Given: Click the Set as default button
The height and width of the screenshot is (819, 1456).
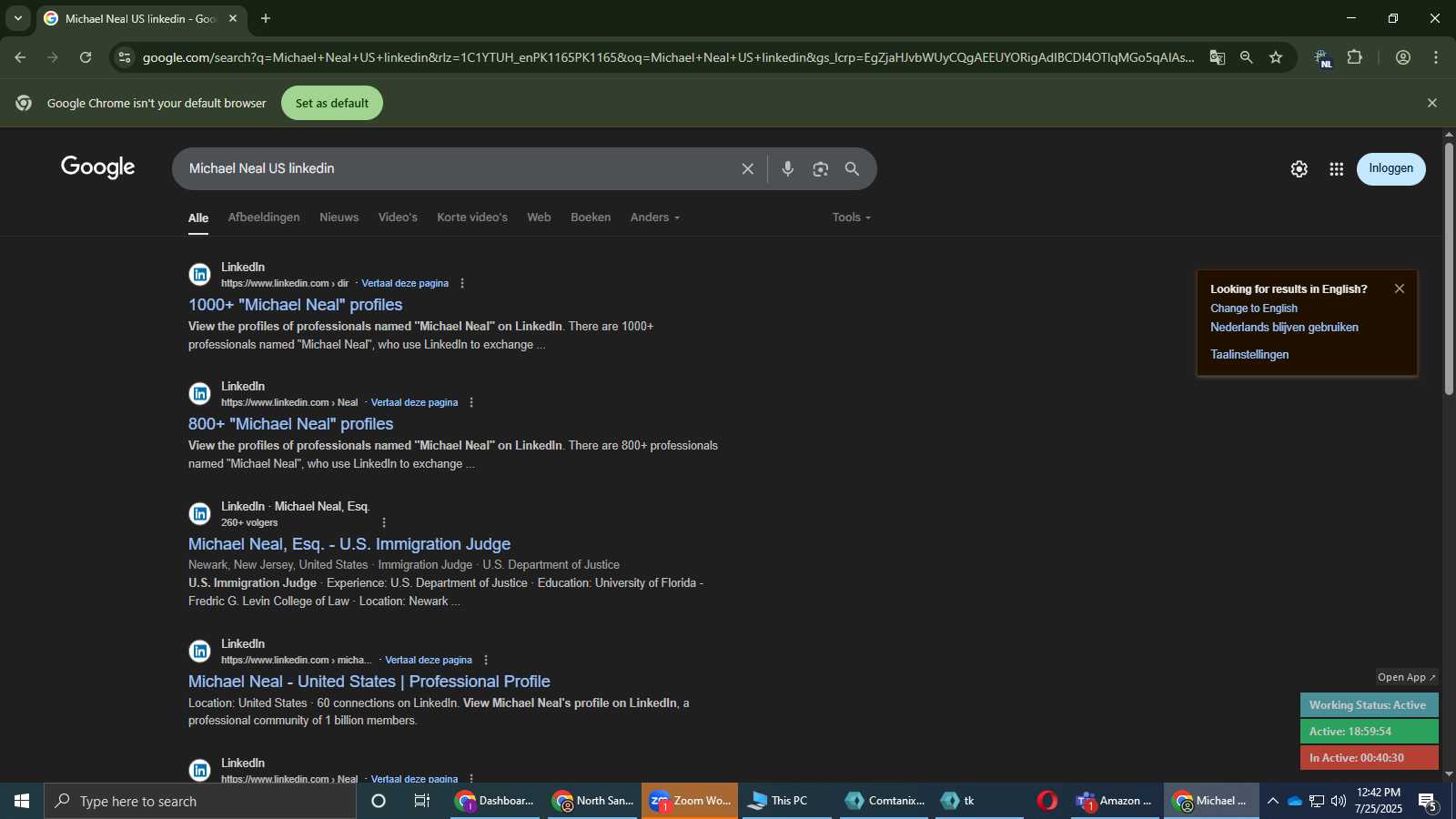Looking at the screenshot, I should tap(332, 103).
